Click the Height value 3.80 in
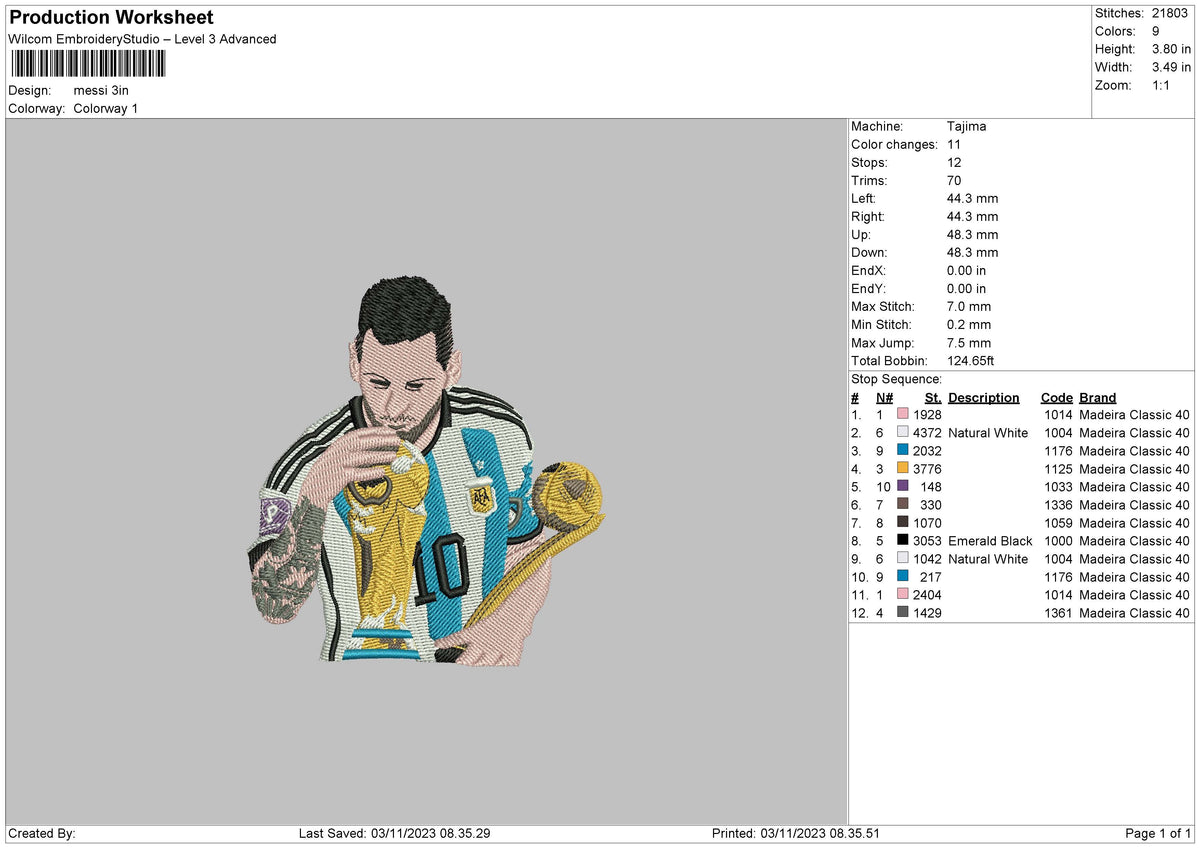The width and height of the screenshot is (1200, 848). tap(1171, 49)
